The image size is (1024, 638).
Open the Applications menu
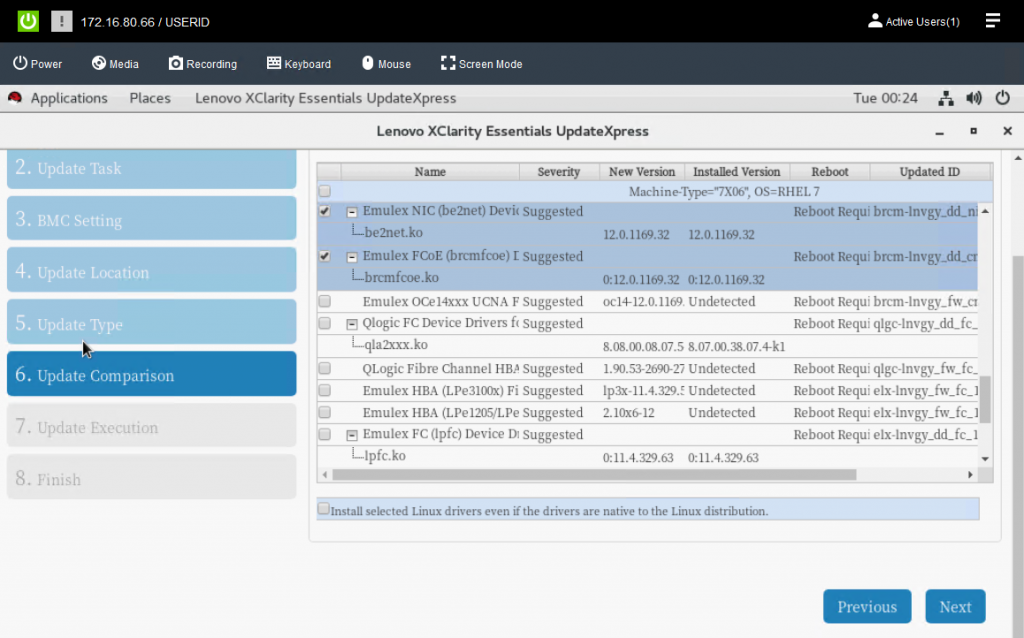pos(69,98)
